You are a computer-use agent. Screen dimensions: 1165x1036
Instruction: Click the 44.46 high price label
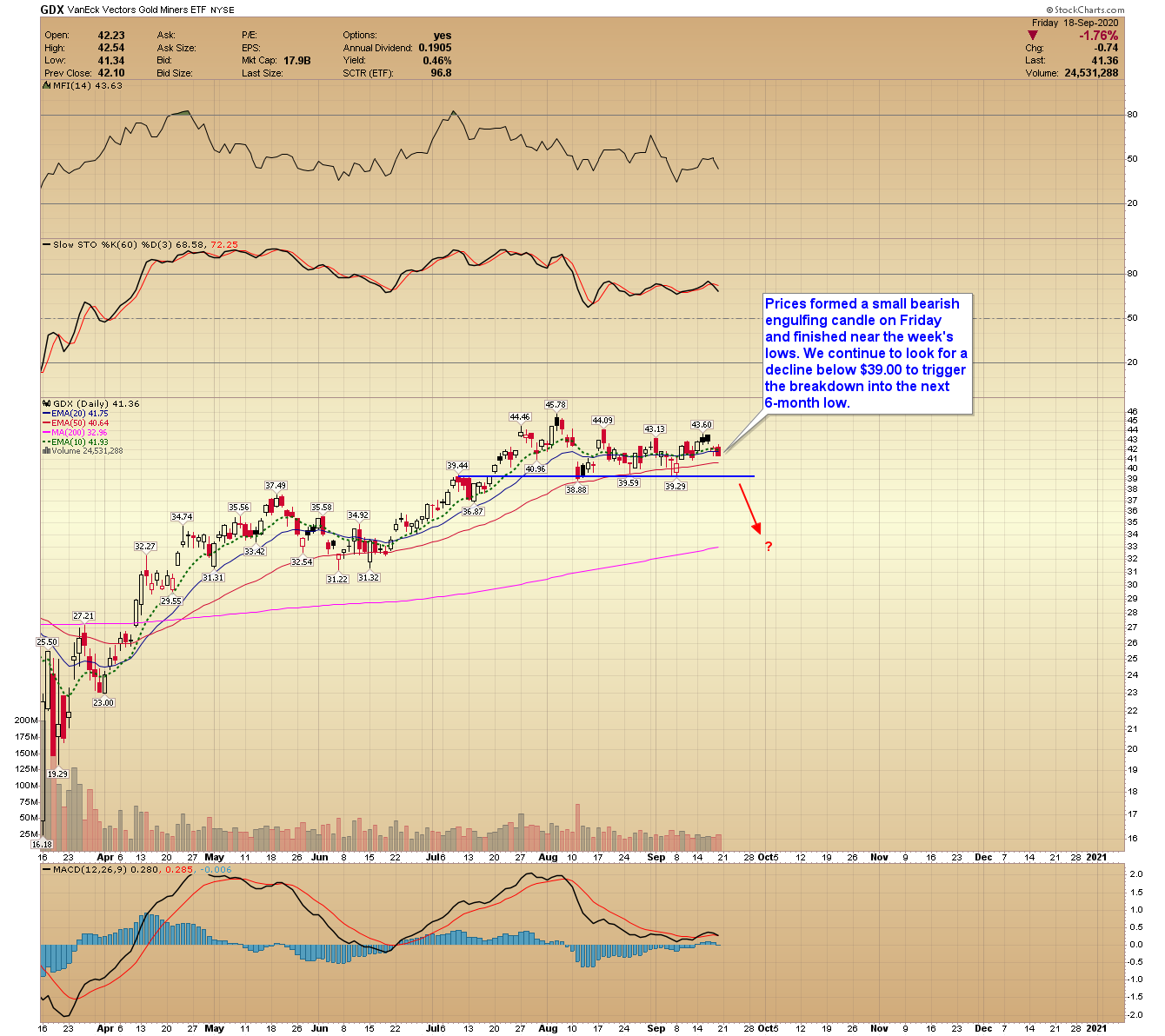click(x=520, y=417)
